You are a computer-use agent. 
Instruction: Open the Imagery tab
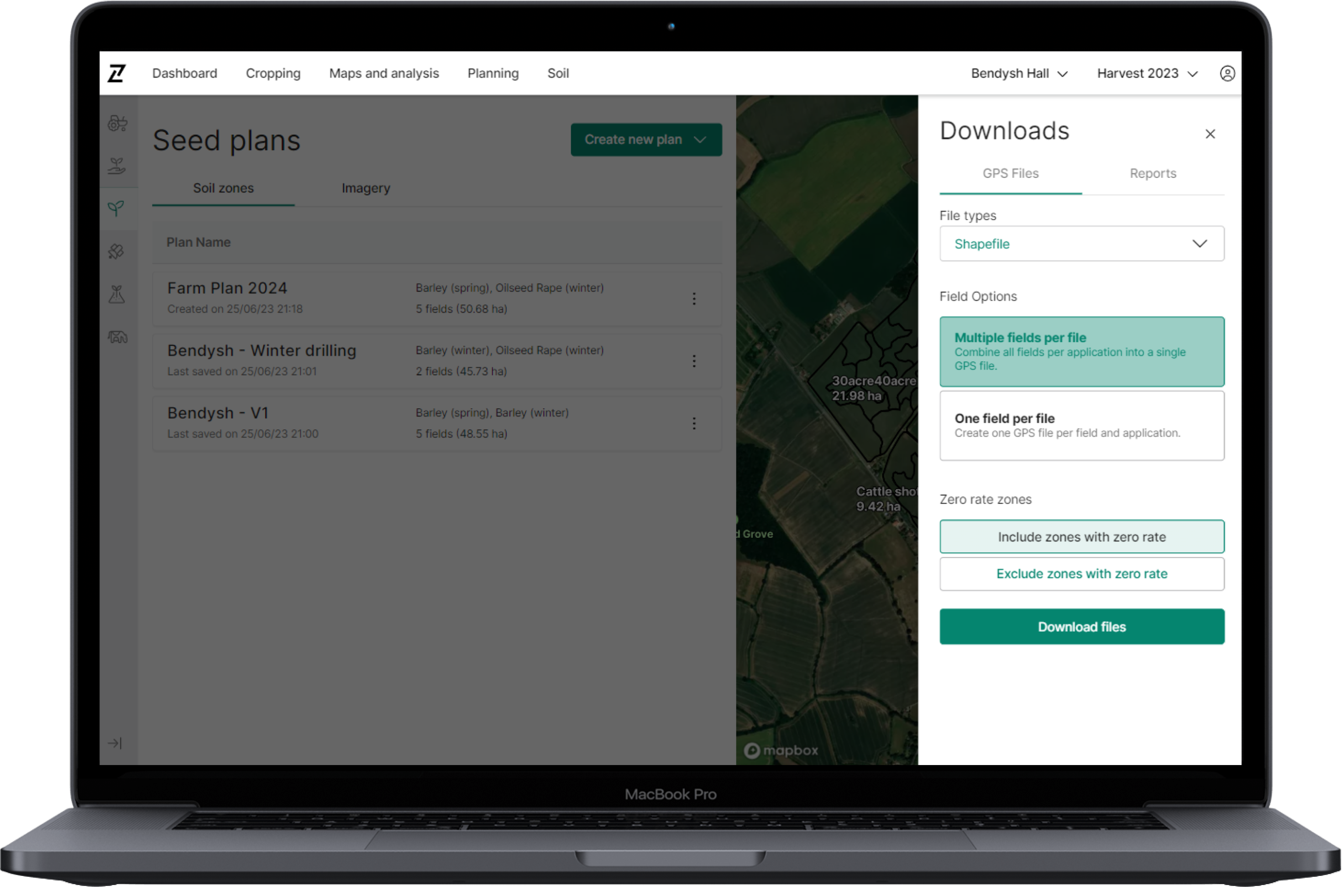(365, 188)
